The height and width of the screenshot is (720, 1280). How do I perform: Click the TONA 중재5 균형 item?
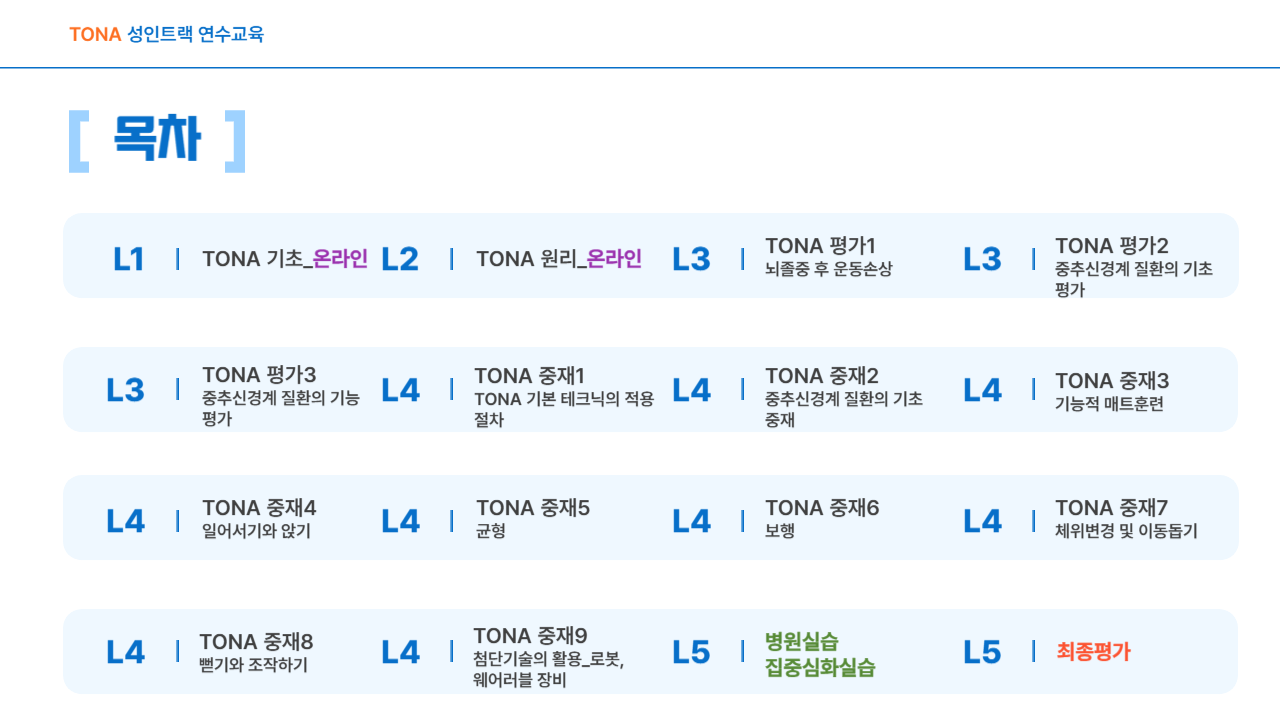533,518
